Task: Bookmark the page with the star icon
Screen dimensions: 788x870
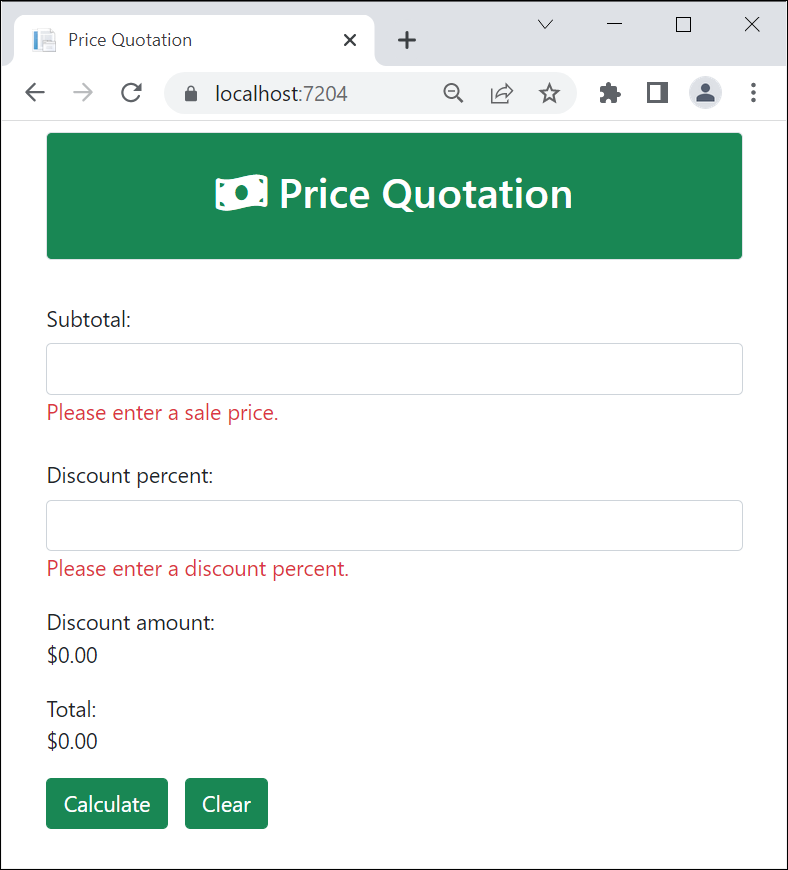Action: pos(550,92)
